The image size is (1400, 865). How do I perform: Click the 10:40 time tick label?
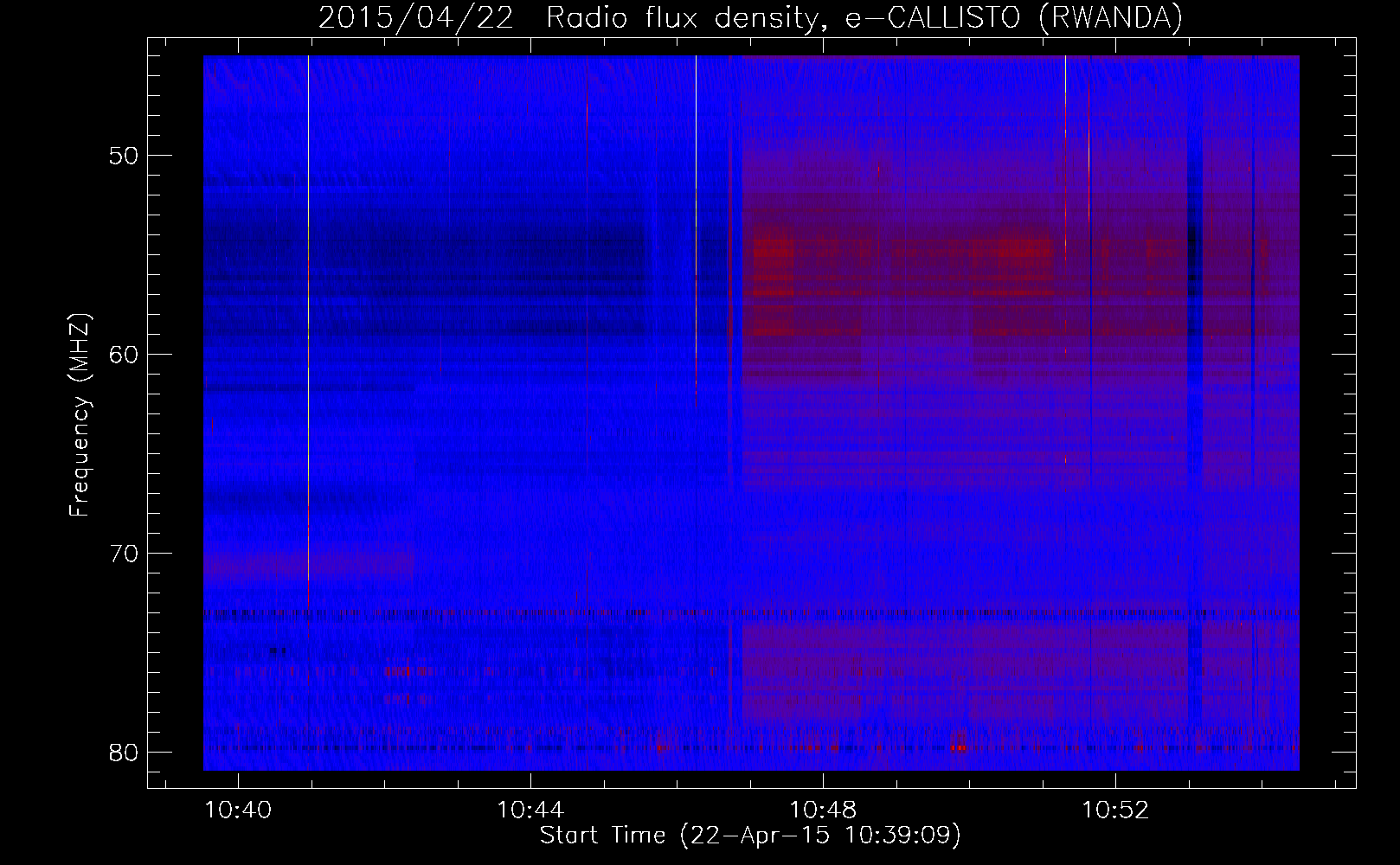point(239,811)
